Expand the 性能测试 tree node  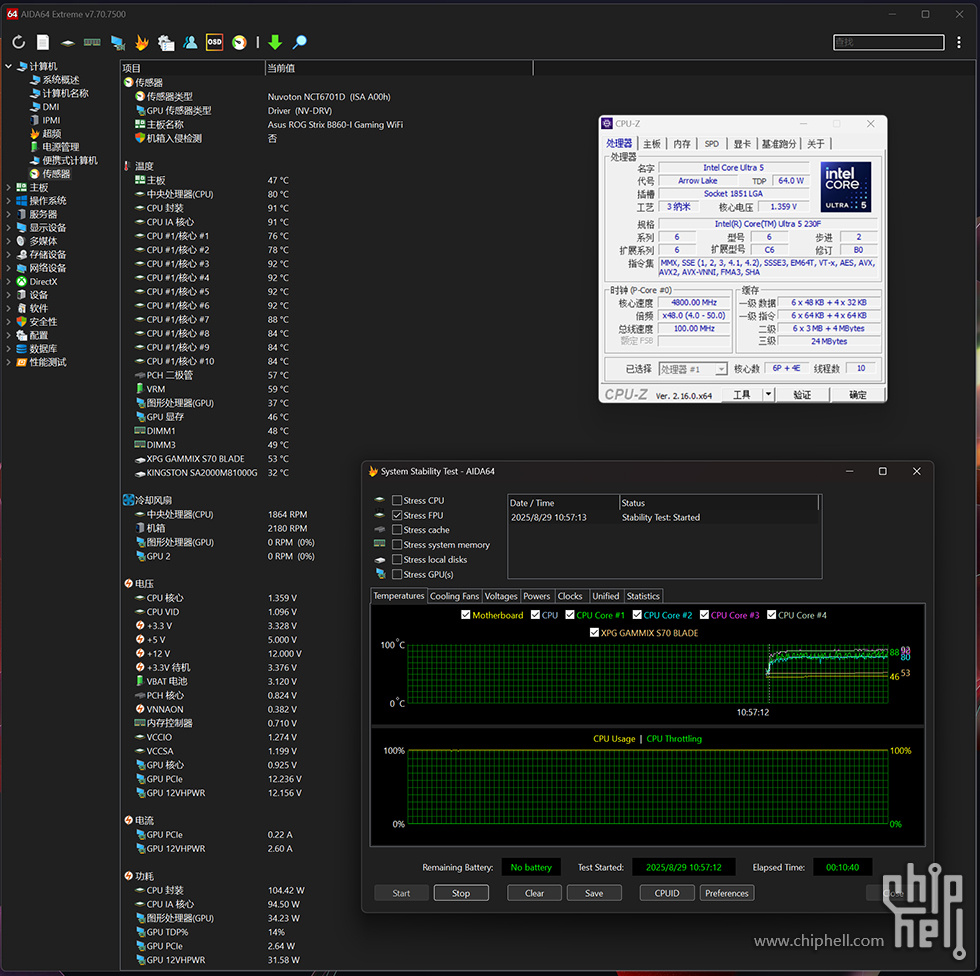pyautogui.click(x=9, y=362)
